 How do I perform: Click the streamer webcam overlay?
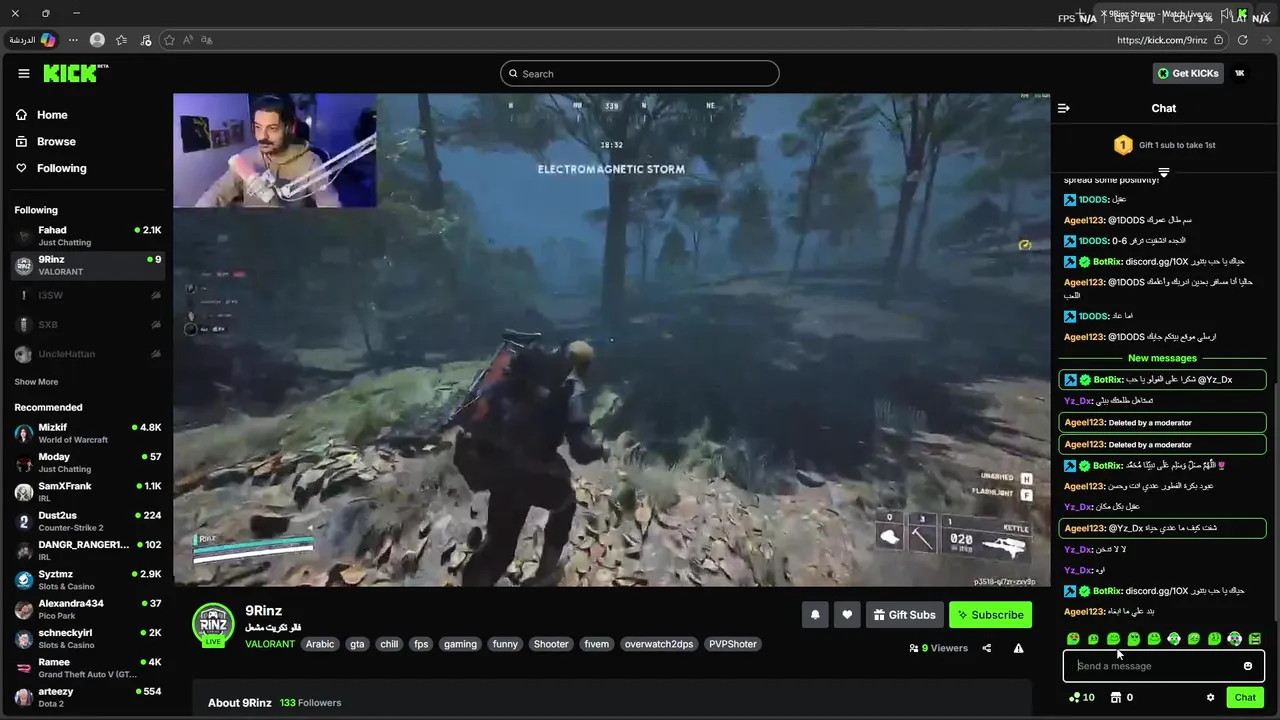275,150
